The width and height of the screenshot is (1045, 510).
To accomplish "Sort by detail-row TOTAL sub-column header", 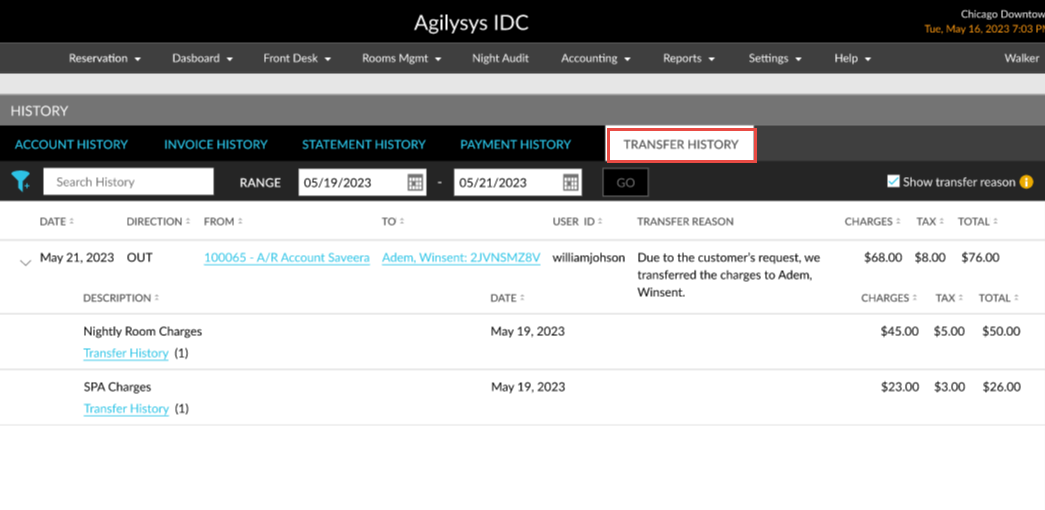I will (x=998, y=298).
